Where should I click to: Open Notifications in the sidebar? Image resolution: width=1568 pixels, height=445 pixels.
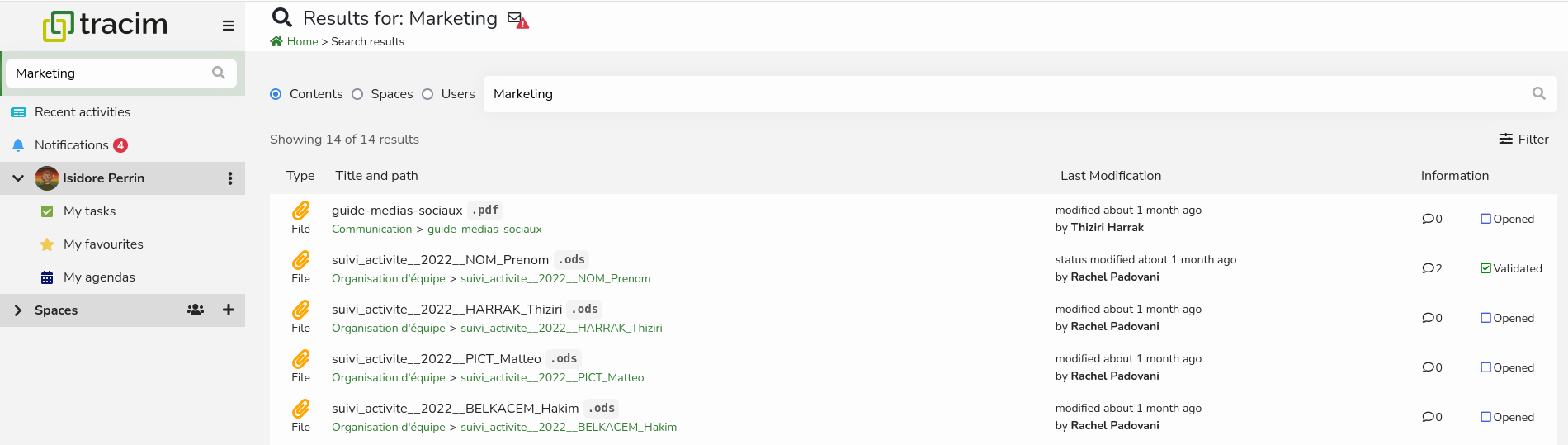(72, 145)
